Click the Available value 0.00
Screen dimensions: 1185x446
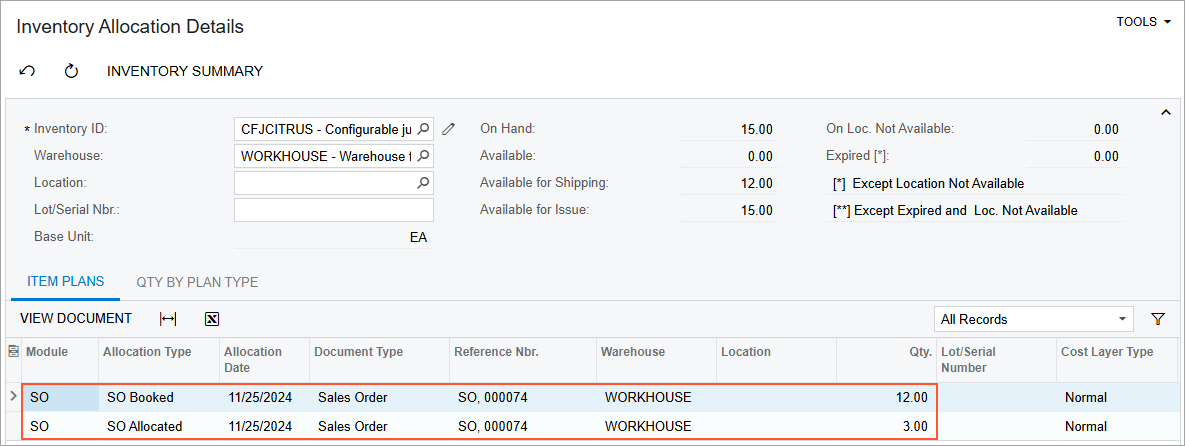pyautogui.click(x=760, y=156)
